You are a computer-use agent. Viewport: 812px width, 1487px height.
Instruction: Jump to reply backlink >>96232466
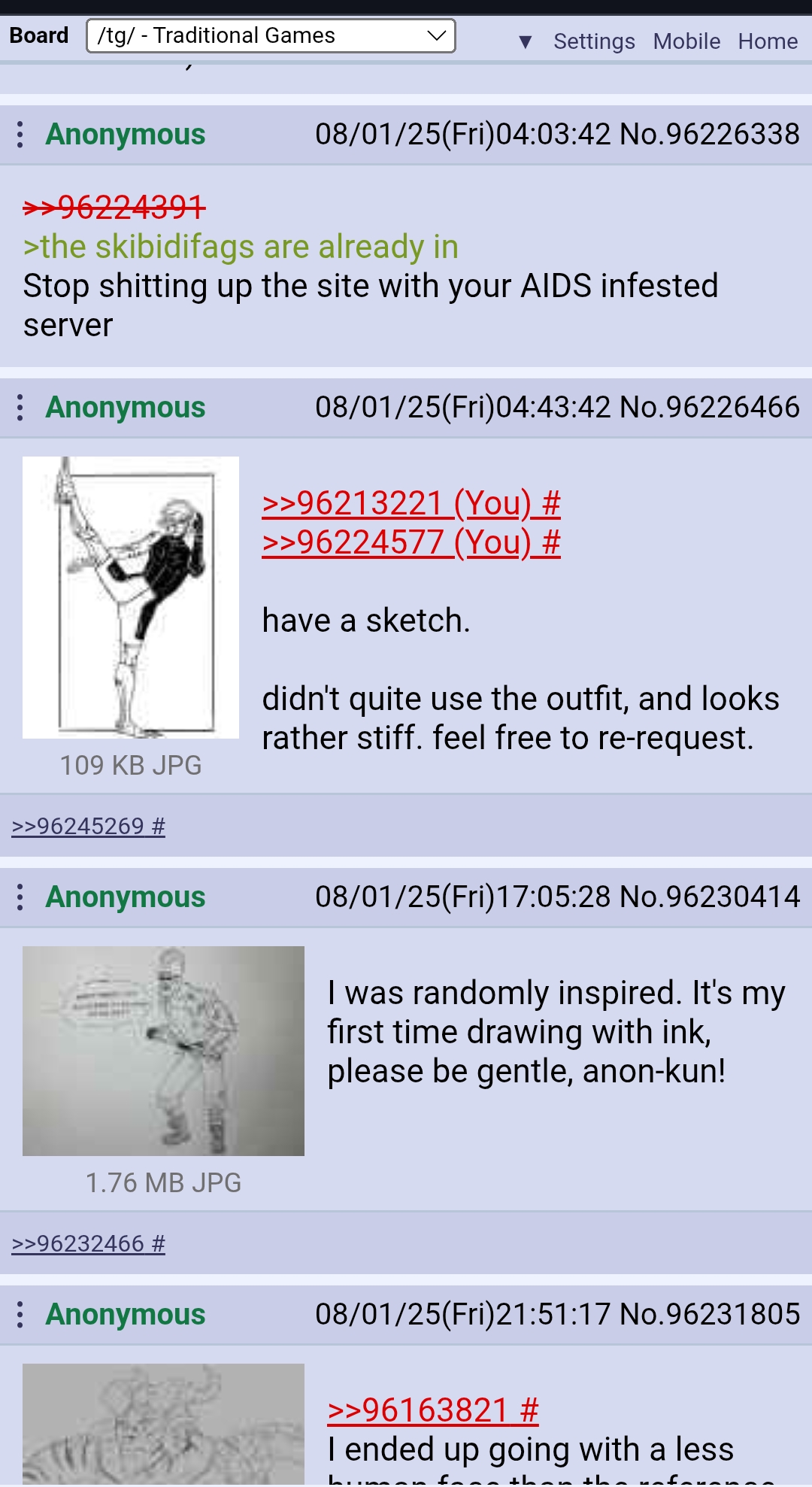coord(88,1244)
